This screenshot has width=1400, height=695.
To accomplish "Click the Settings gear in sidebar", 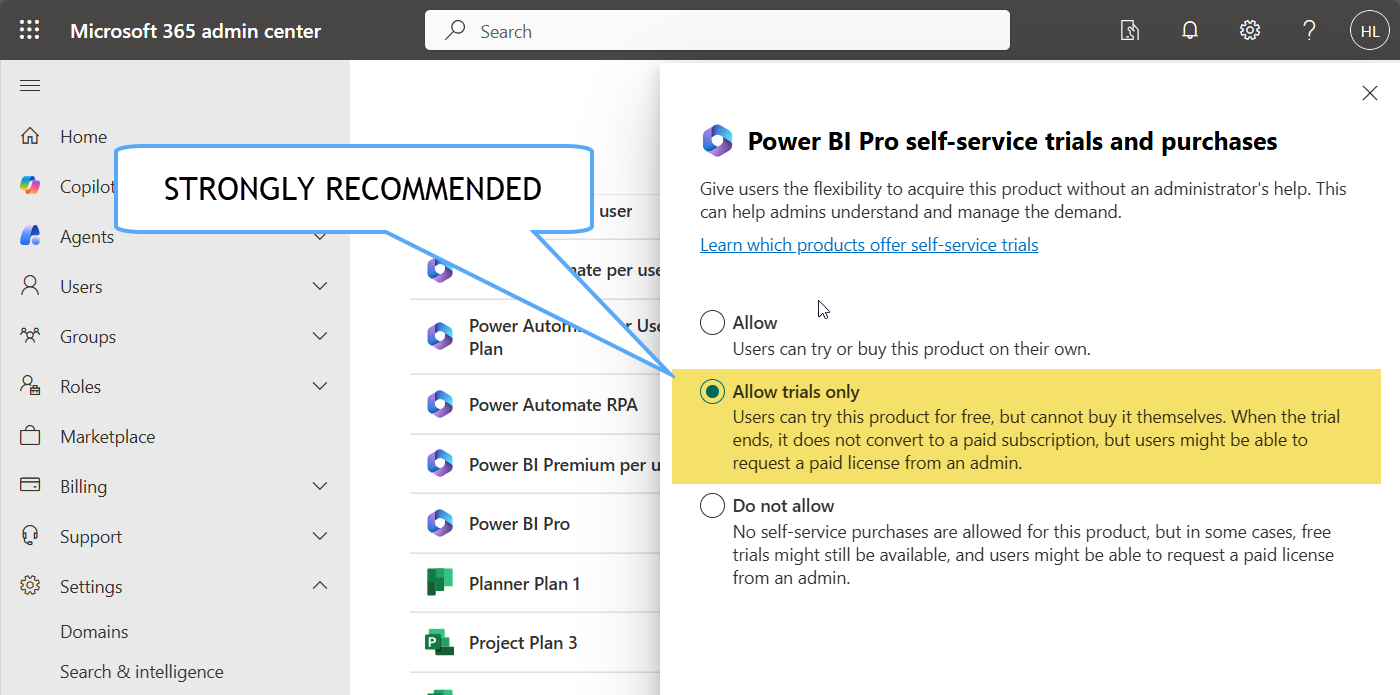I will click(30, 586).
